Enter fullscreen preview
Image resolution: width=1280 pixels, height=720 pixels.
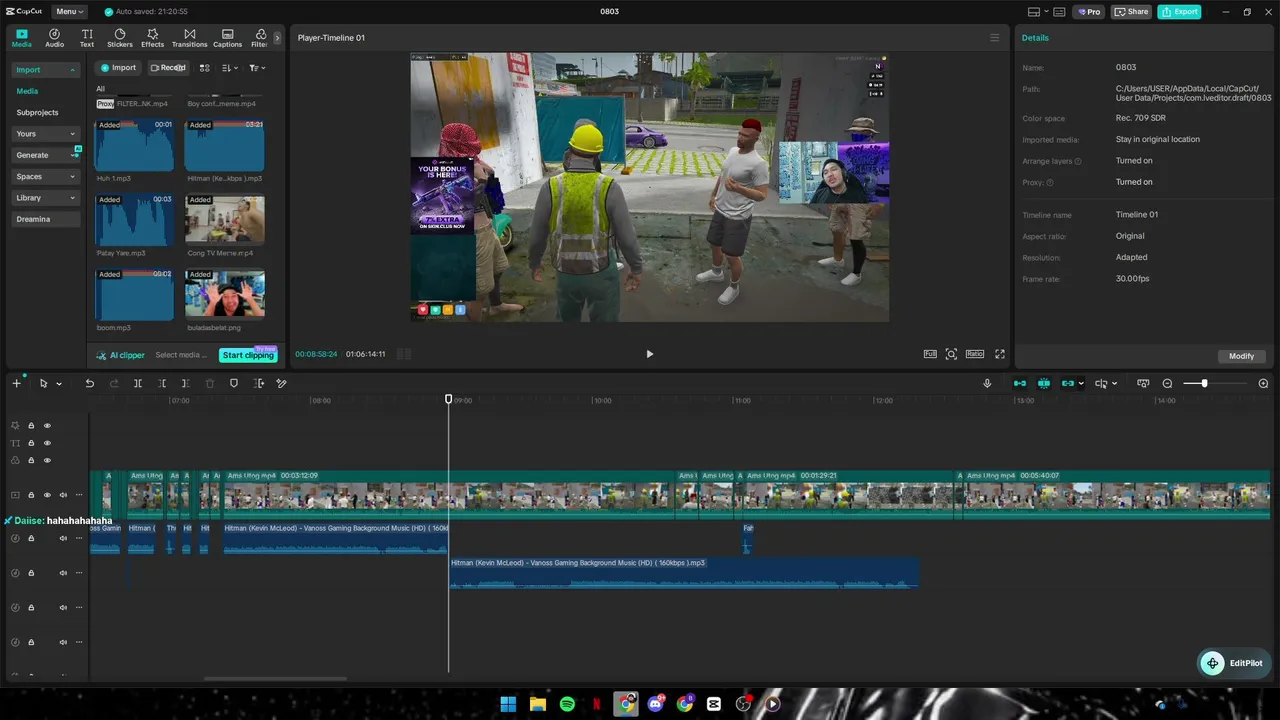tap(999, 354)
